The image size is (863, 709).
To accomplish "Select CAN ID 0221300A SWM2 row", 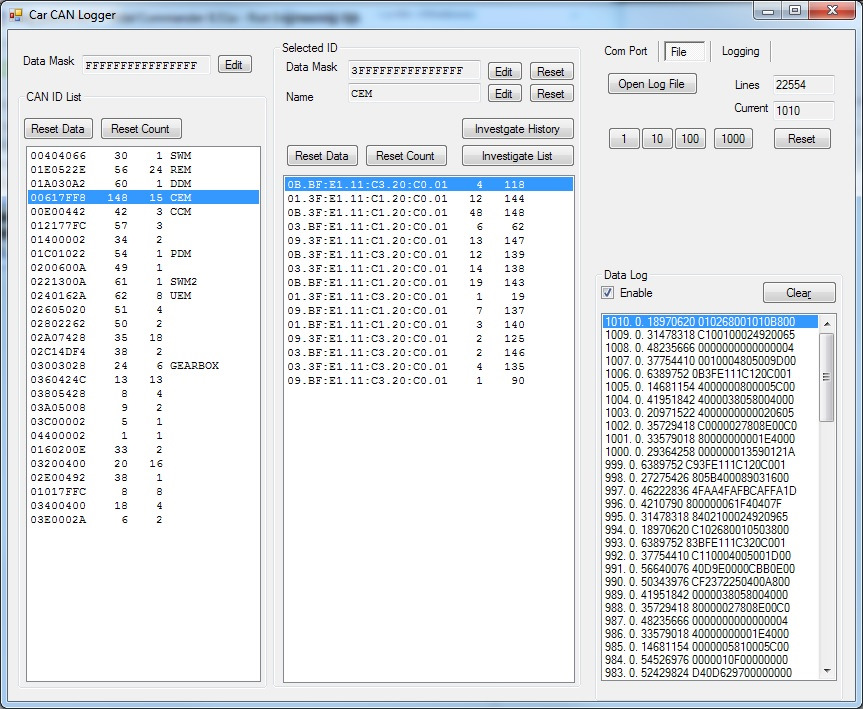I will [143, 282].
